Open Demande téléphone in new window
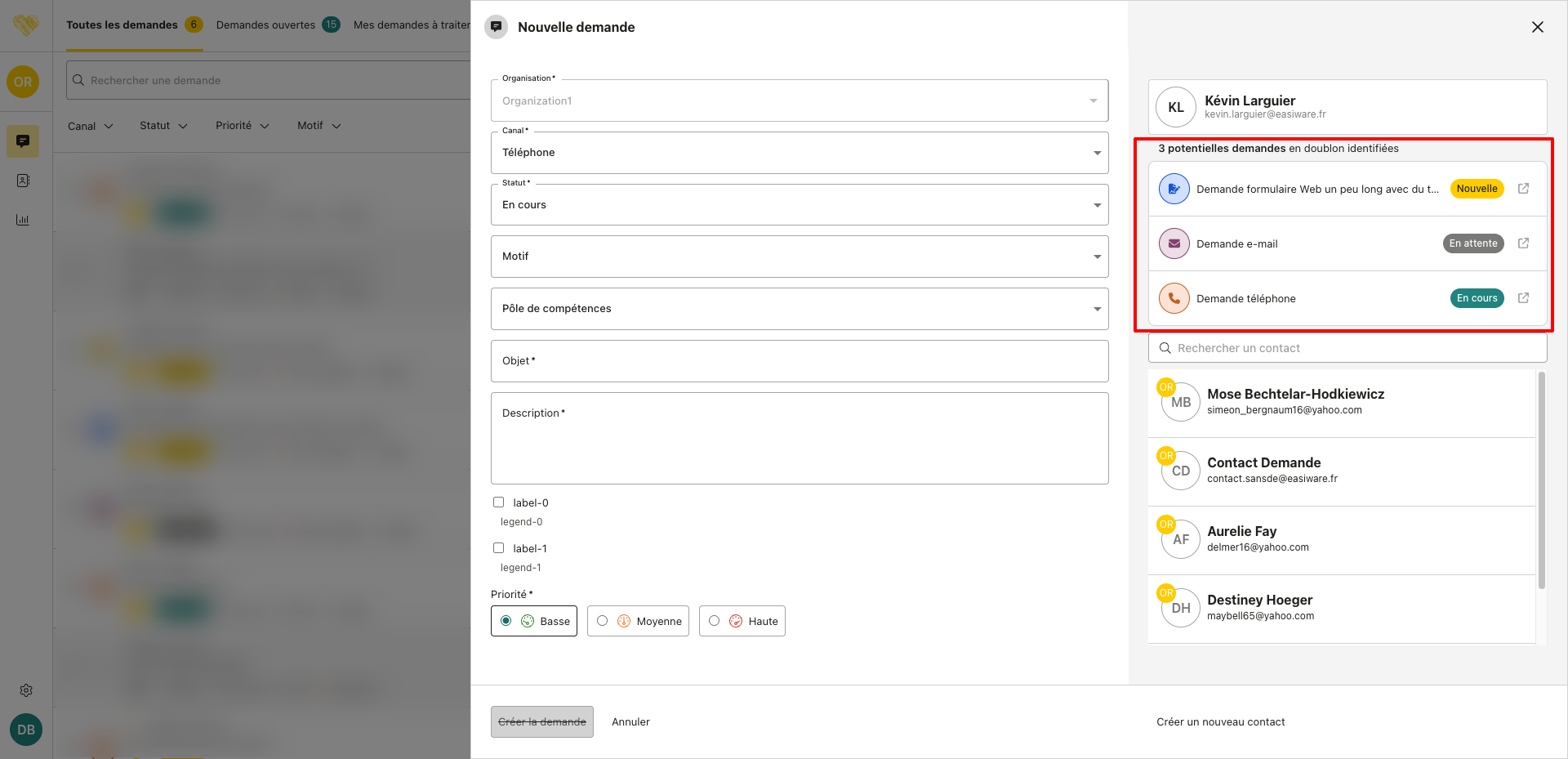 pyautogui.click(x=1523, y=298)
